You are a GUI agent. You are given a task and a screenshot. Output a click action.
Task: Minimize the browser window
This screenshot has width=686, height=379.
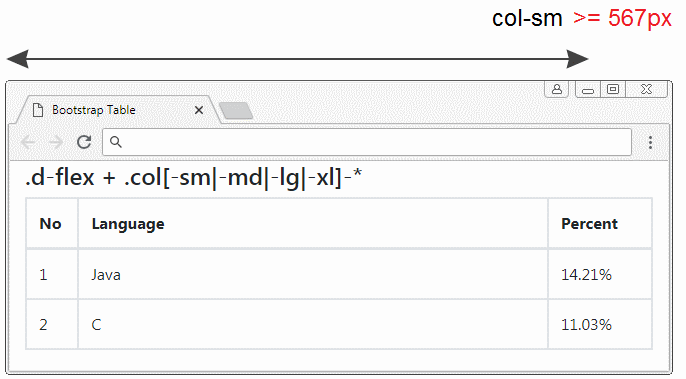click(x=588, y=90)
